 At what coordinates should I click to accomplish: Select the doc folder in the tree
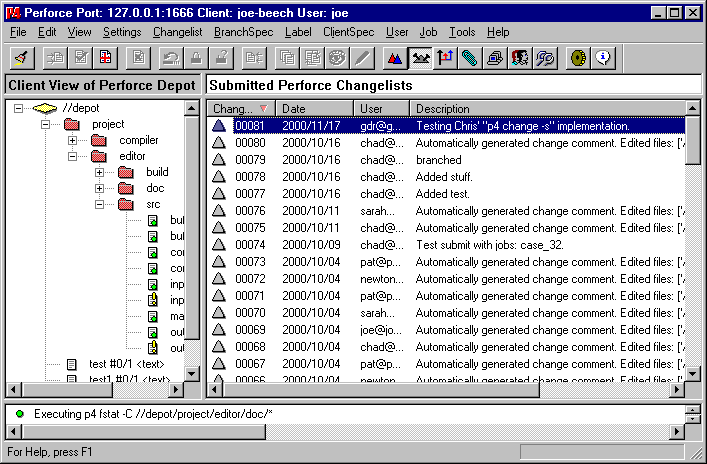[x=155, y=188]
